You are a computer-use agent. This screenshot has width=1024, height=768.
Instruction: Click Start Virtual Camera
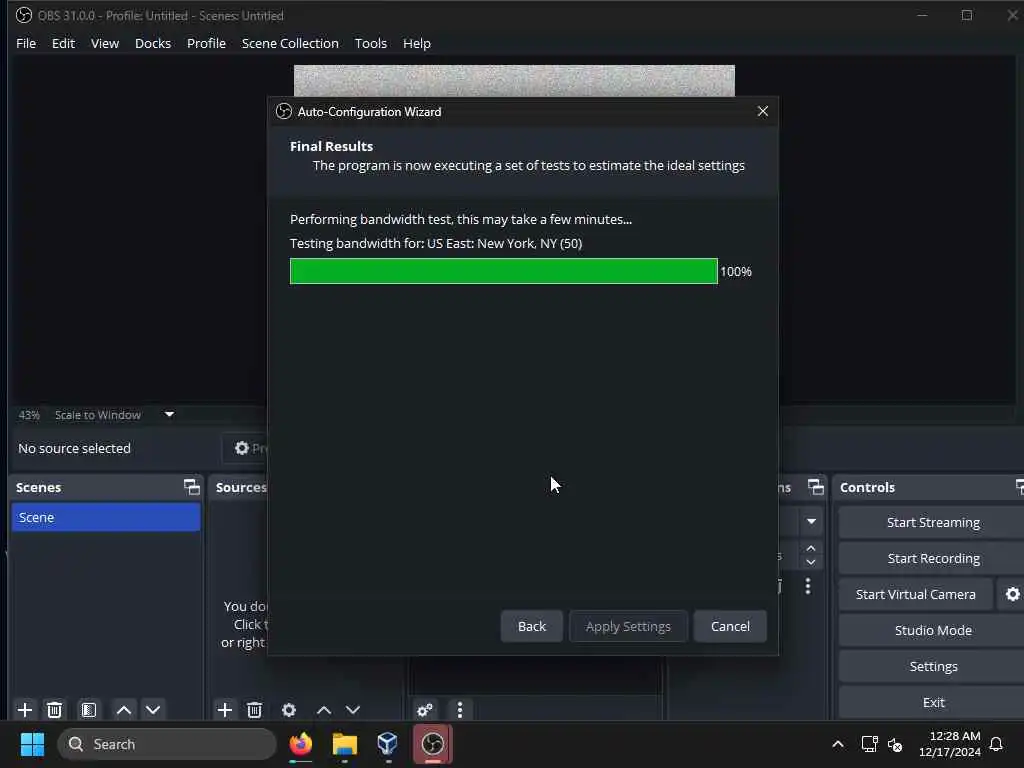[916, 594]
